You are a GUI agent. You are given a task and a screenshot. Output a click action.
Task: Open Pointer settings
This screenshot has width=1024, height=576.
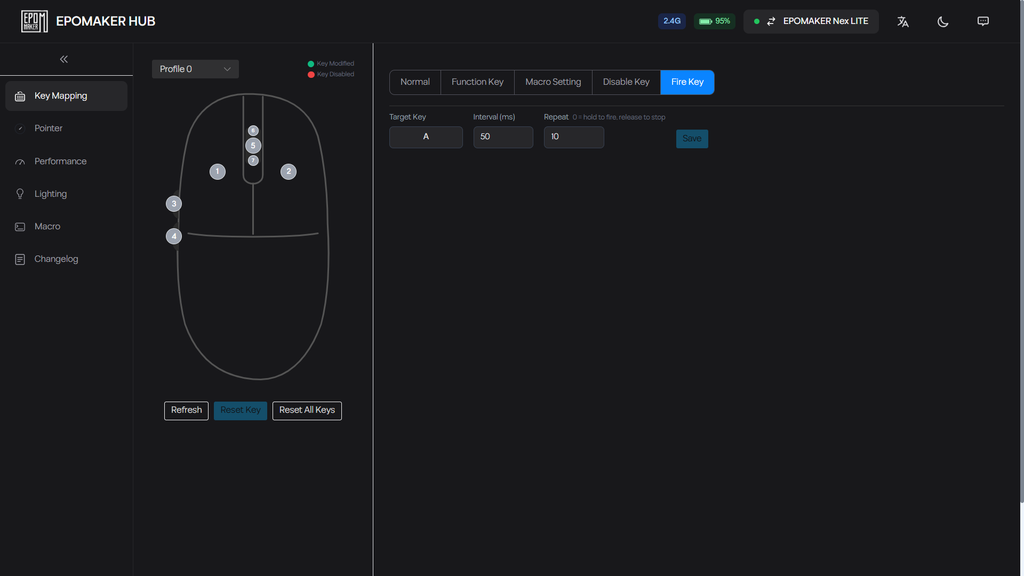coord(66,129)
